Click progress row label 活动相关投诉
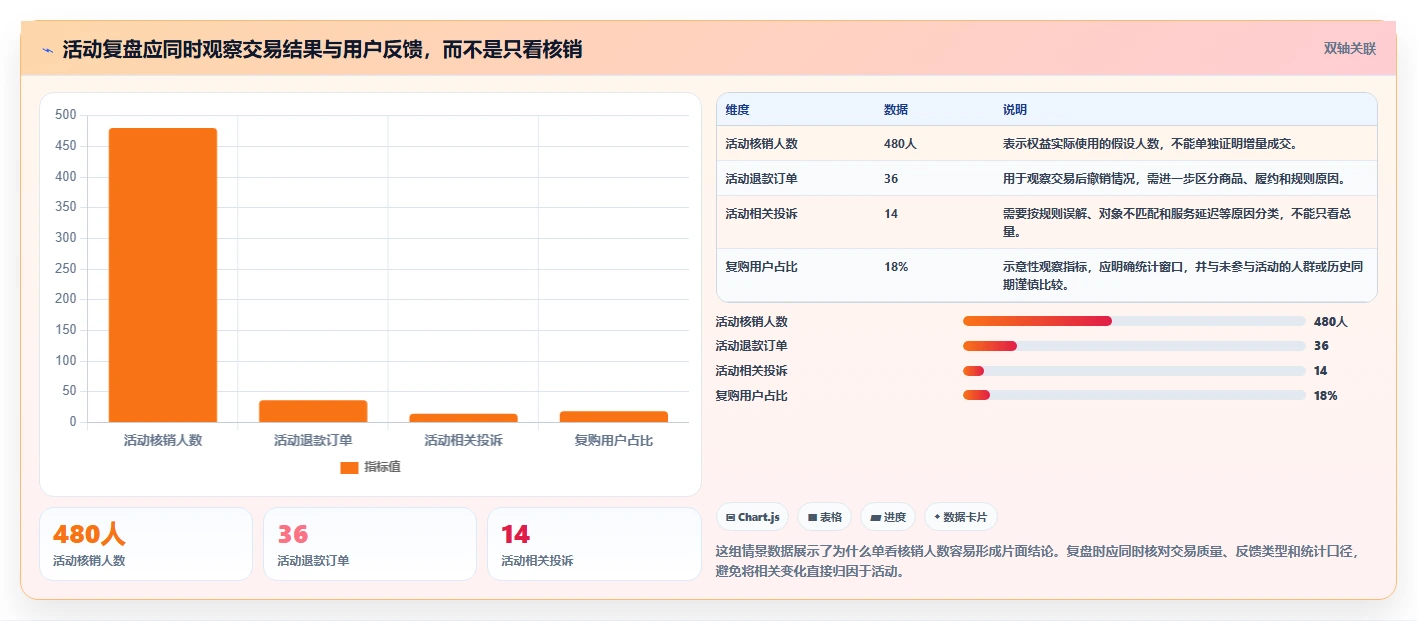Viewport: 1417px width, 621px height. (752, 371)
